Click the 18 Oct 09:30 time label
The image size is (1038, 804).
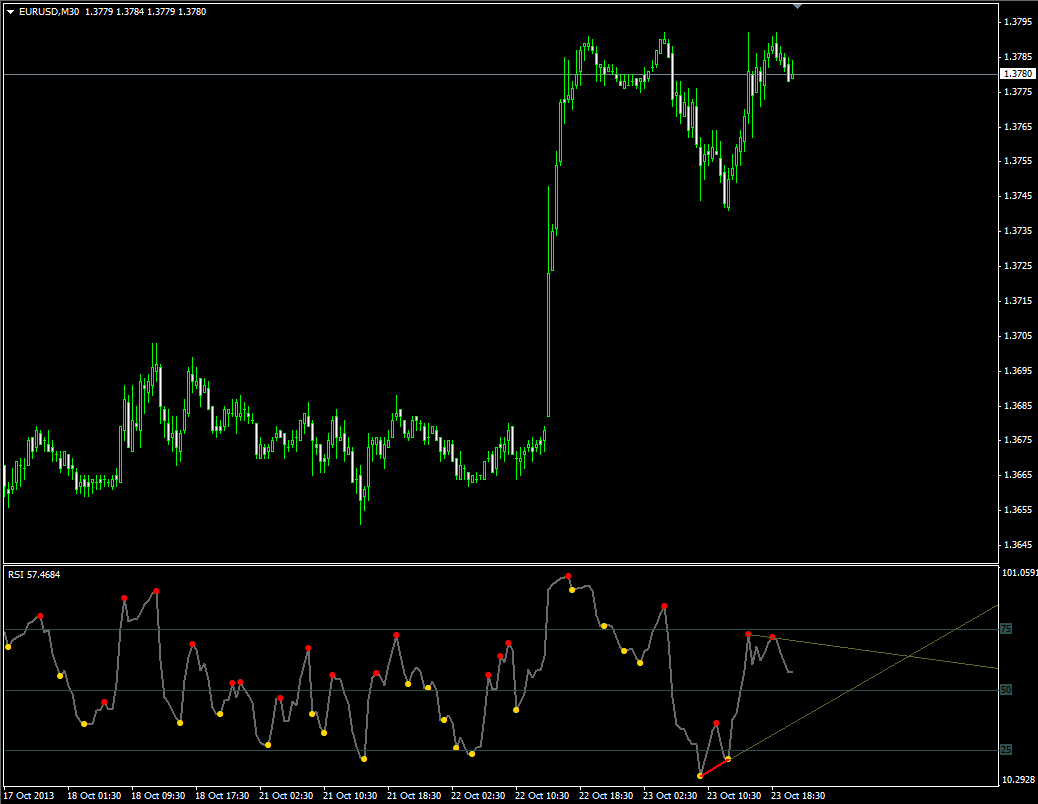tap(158, 795)
